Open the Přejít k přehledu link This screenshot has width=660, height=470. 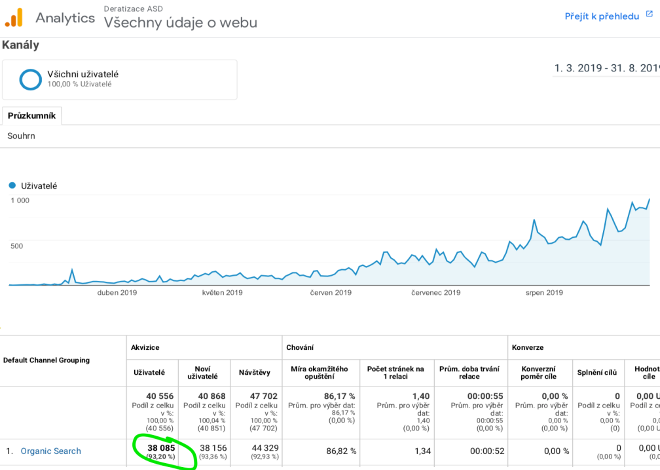click(602, 16)
